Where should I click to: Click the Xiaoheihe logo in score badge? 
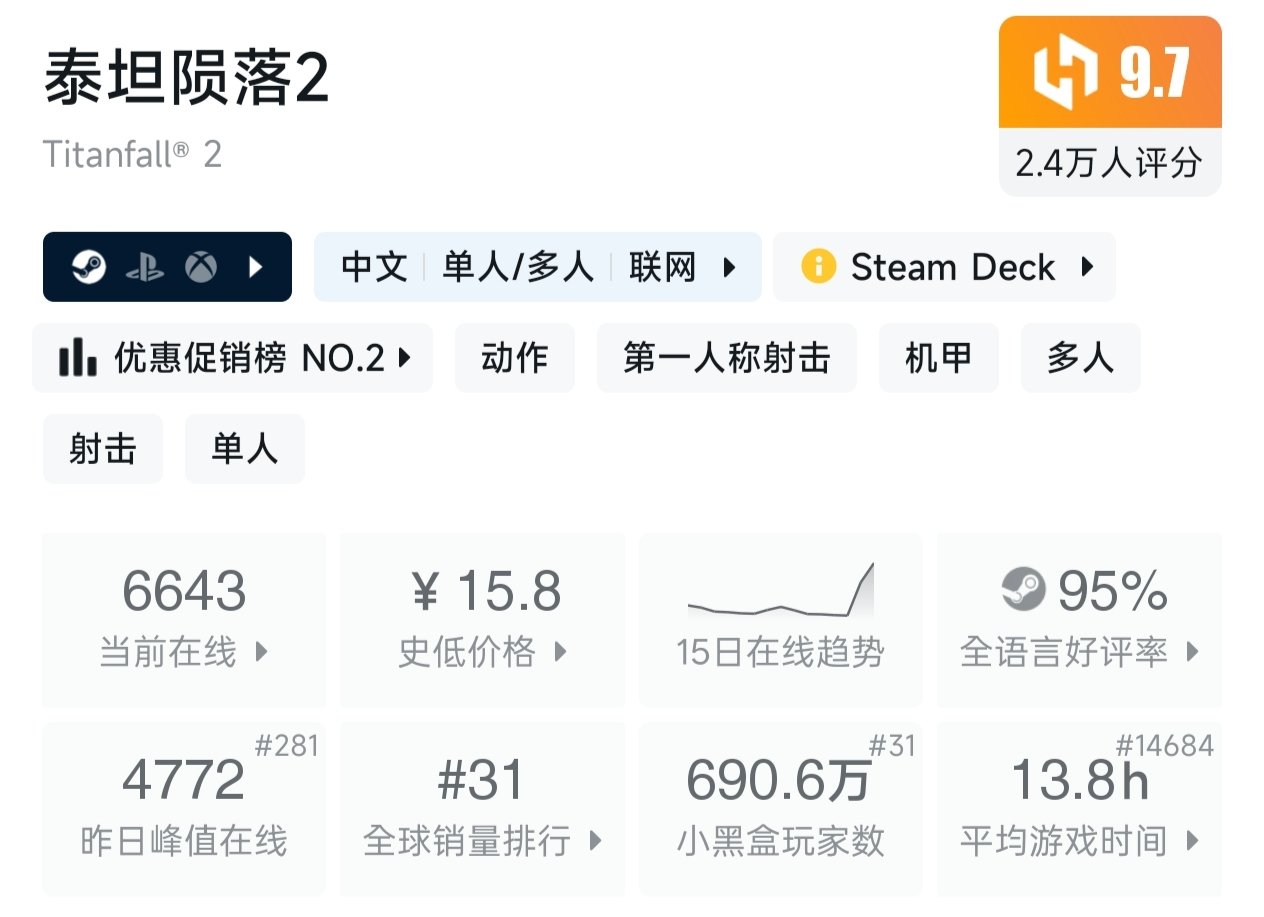tap(1065, 74)
